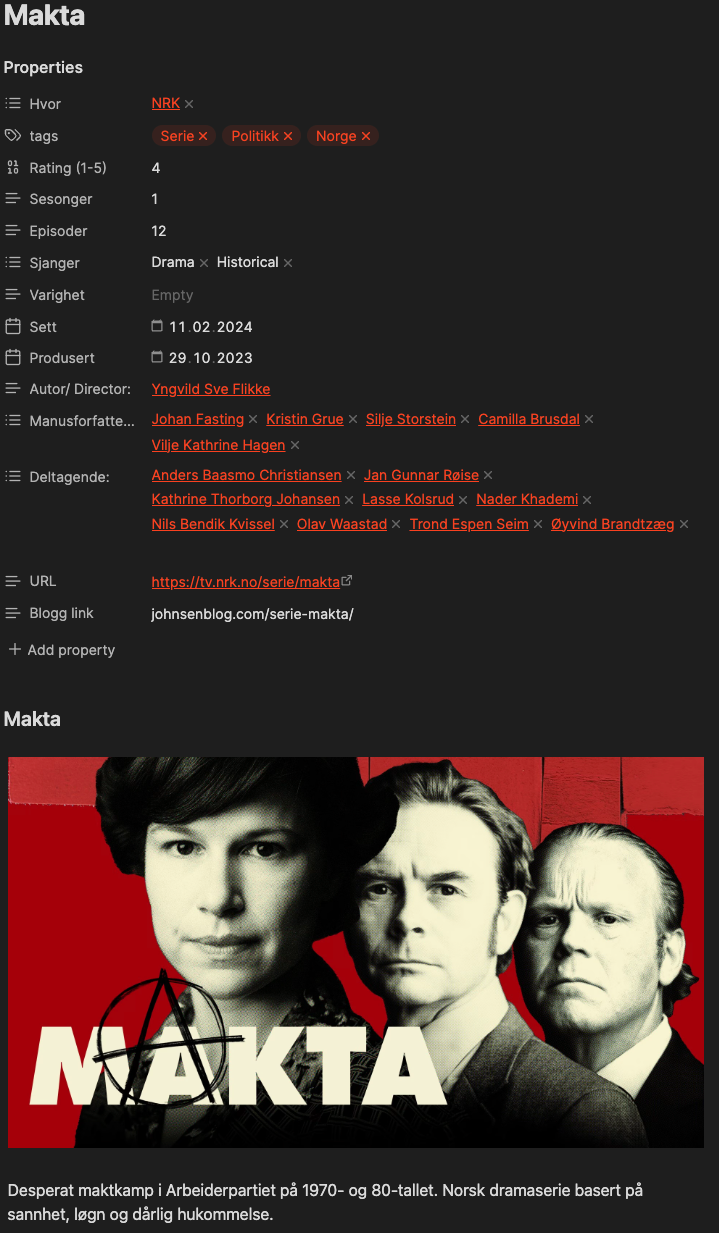Remove the Serie tag
The width and height of the screenshot is (719, 1233).
coord(203,136)
